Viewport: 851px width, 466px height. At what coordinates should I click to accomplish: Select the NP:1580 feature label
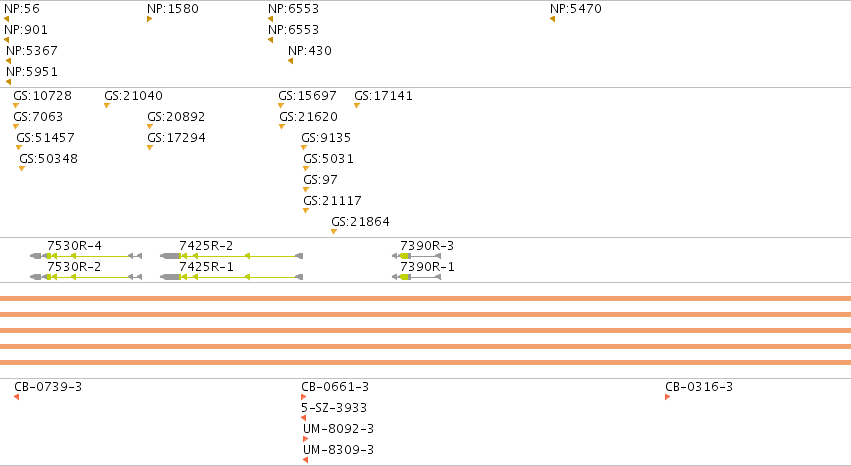[173, 9]
